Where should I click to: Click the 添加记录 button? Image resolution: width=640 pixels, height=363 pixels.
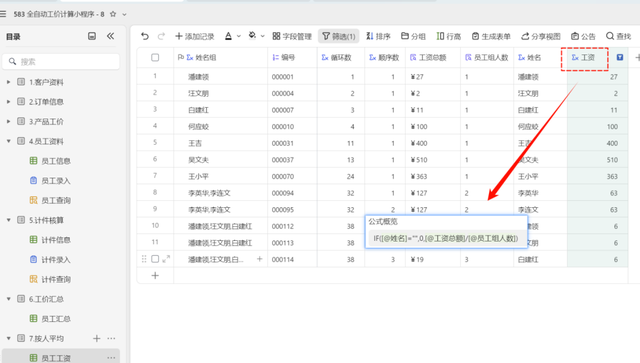click(x=195, y=36)
